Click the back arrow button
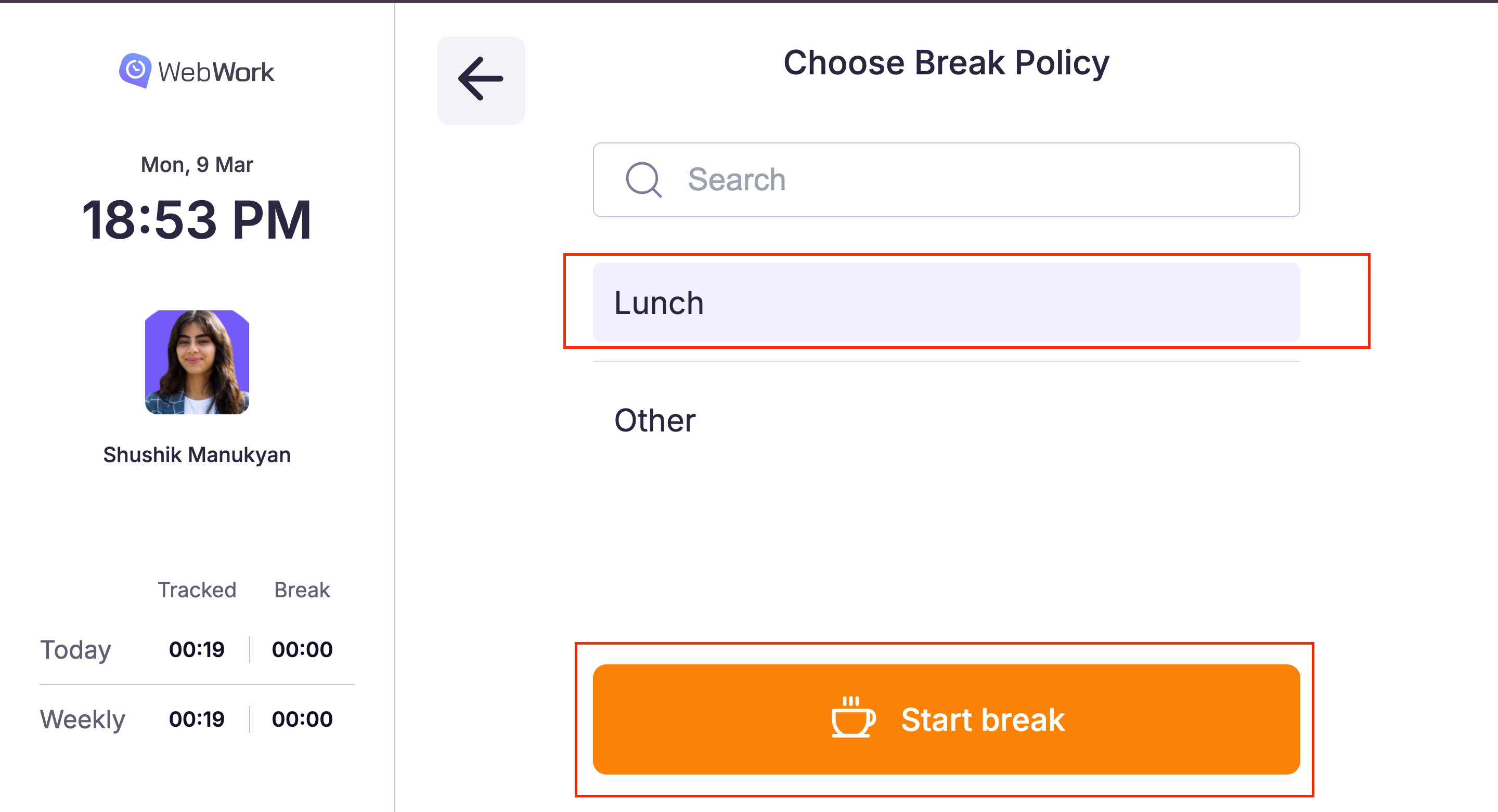 [x=480, y=80]
